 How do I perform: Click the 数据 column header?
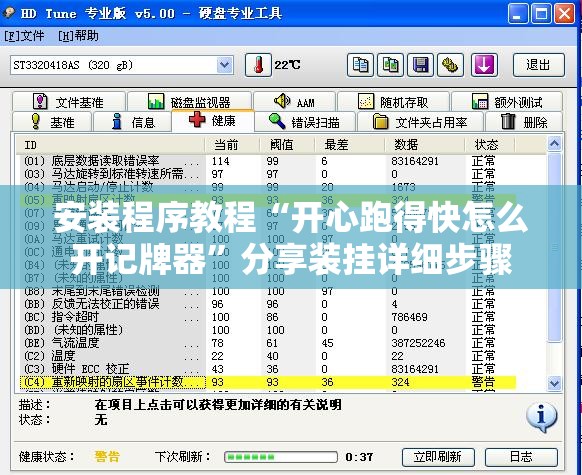click(425, 145)
